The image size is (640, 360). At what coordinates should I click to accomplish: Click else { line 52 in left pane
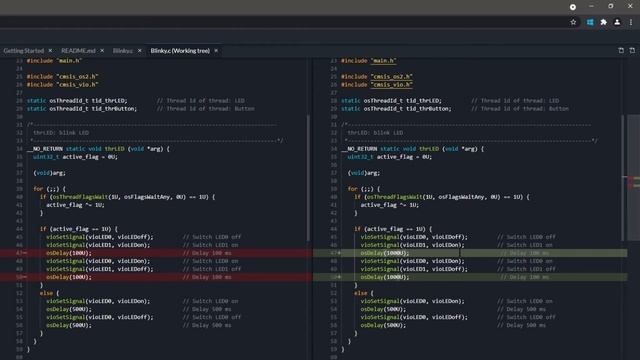(x=49, y=293)
